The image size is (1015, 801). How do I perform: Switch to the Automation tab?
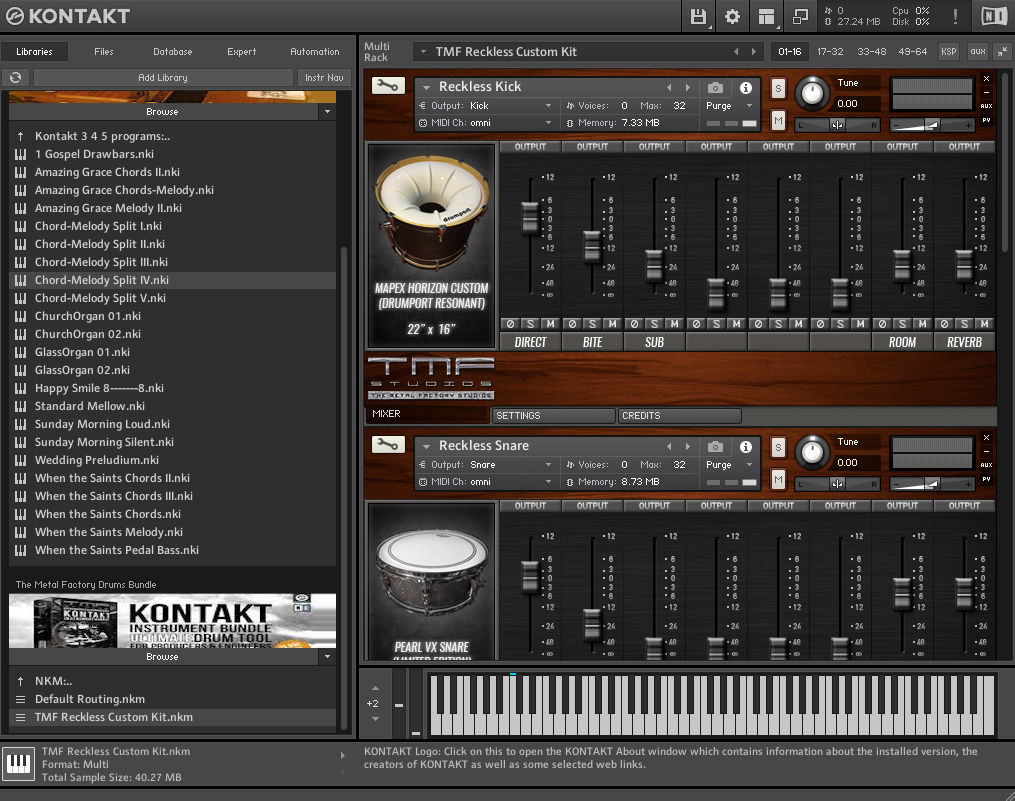pos(315,52)
